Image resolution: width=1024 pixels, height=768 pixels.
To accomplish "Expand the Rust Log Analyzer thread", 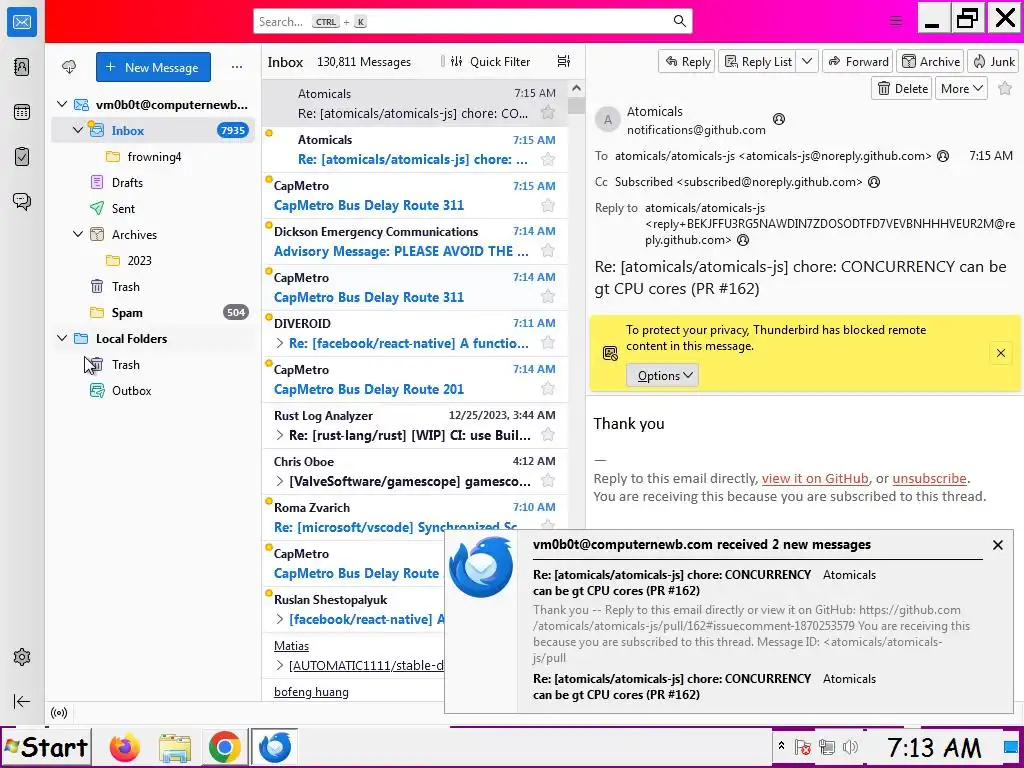I will coord(280,436).
